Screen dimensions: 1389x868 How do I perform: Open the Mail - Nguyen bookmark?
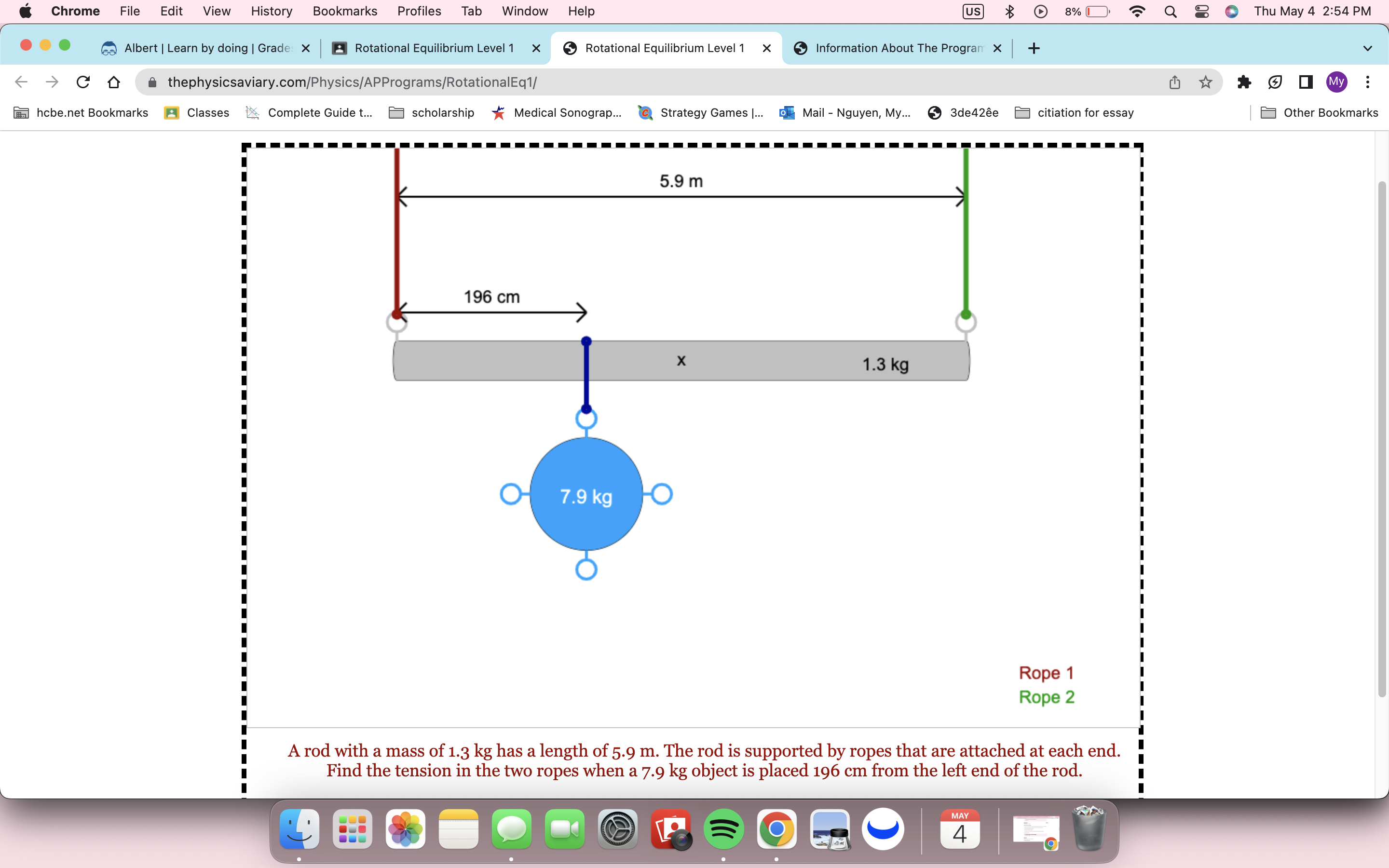pos(845,112)
